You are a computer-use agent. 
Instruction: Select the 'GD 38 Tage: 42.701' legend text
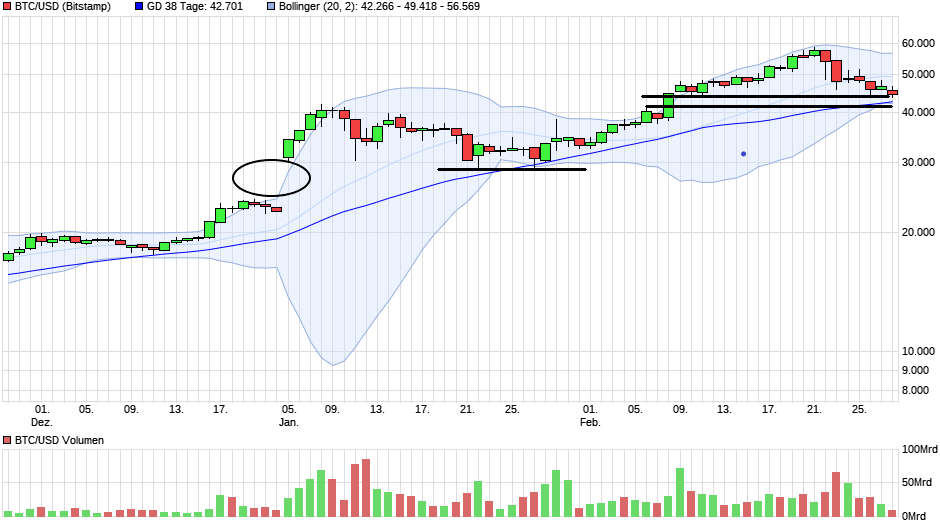pos(195,7)
